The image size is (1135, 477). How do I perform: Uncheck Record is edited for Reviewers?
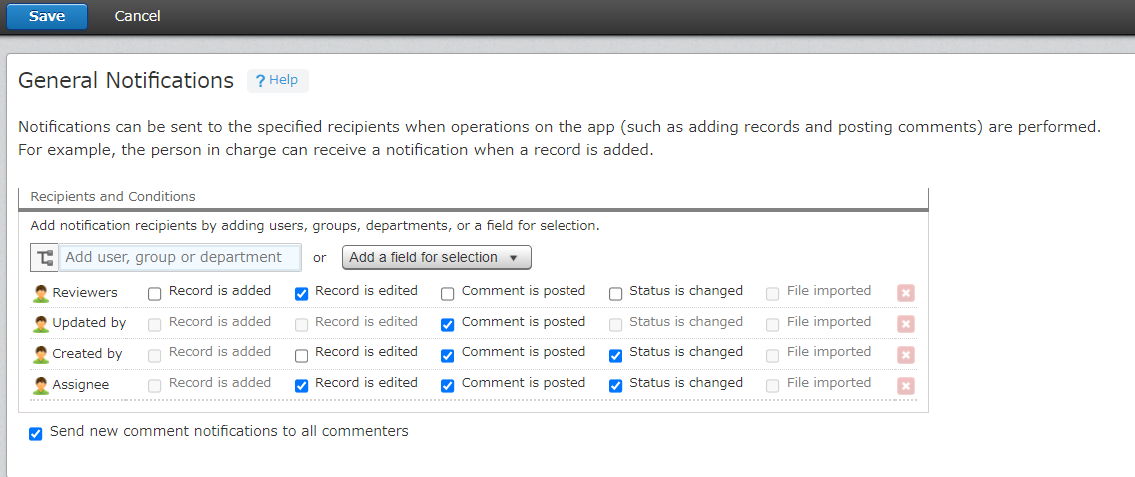click(301, 294)
